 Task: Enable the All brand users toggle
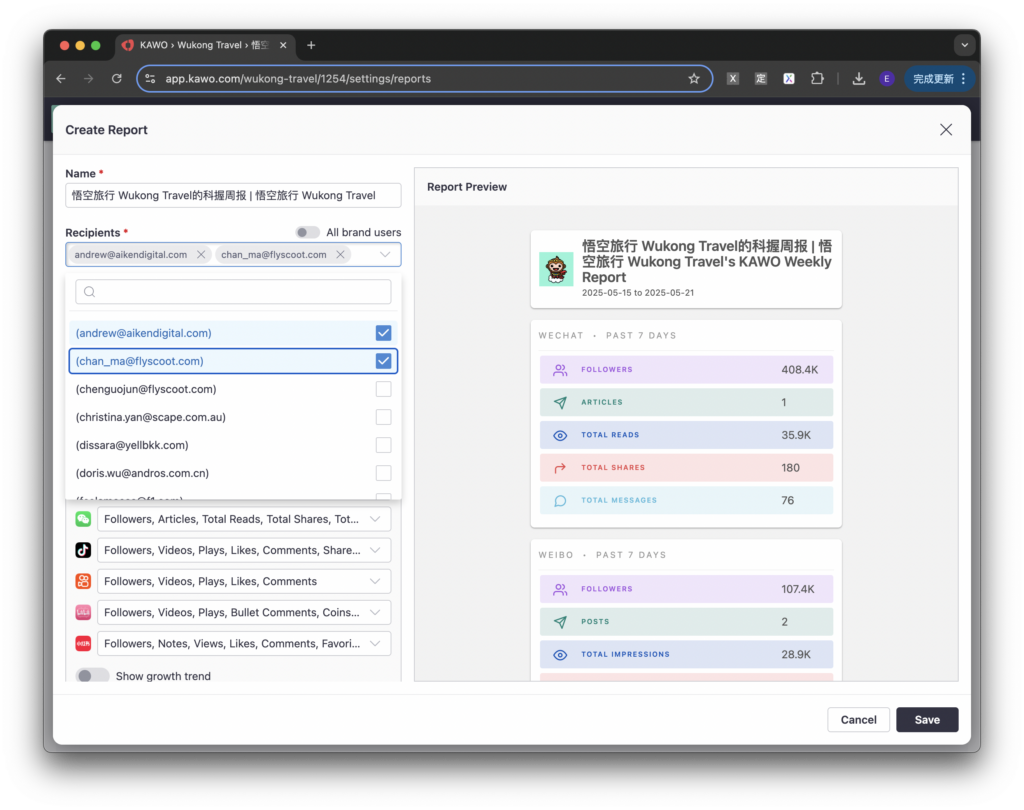point(307,232)
